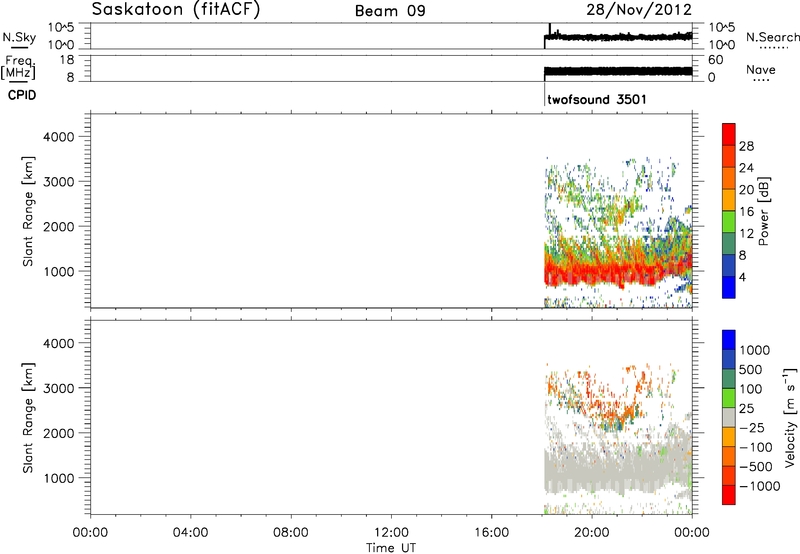Click the 'Time UT' axis title
The height and width of the screenshot is (554, 800).
(x=391, y=548)
